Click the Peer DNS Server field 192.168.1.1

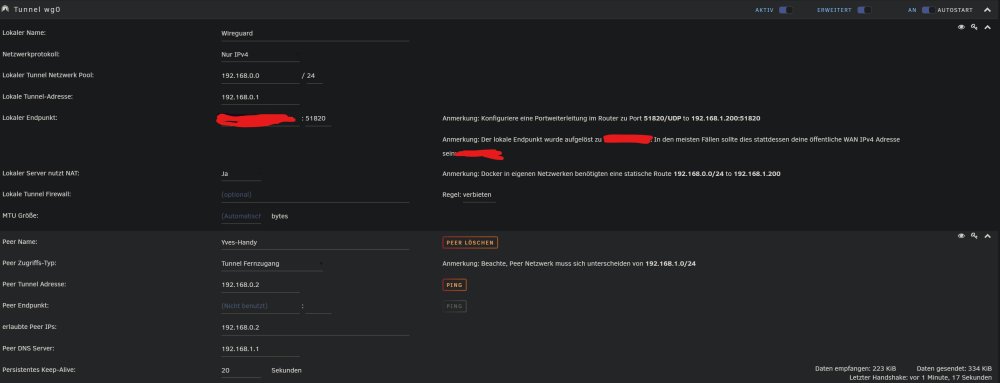[260, 349]
